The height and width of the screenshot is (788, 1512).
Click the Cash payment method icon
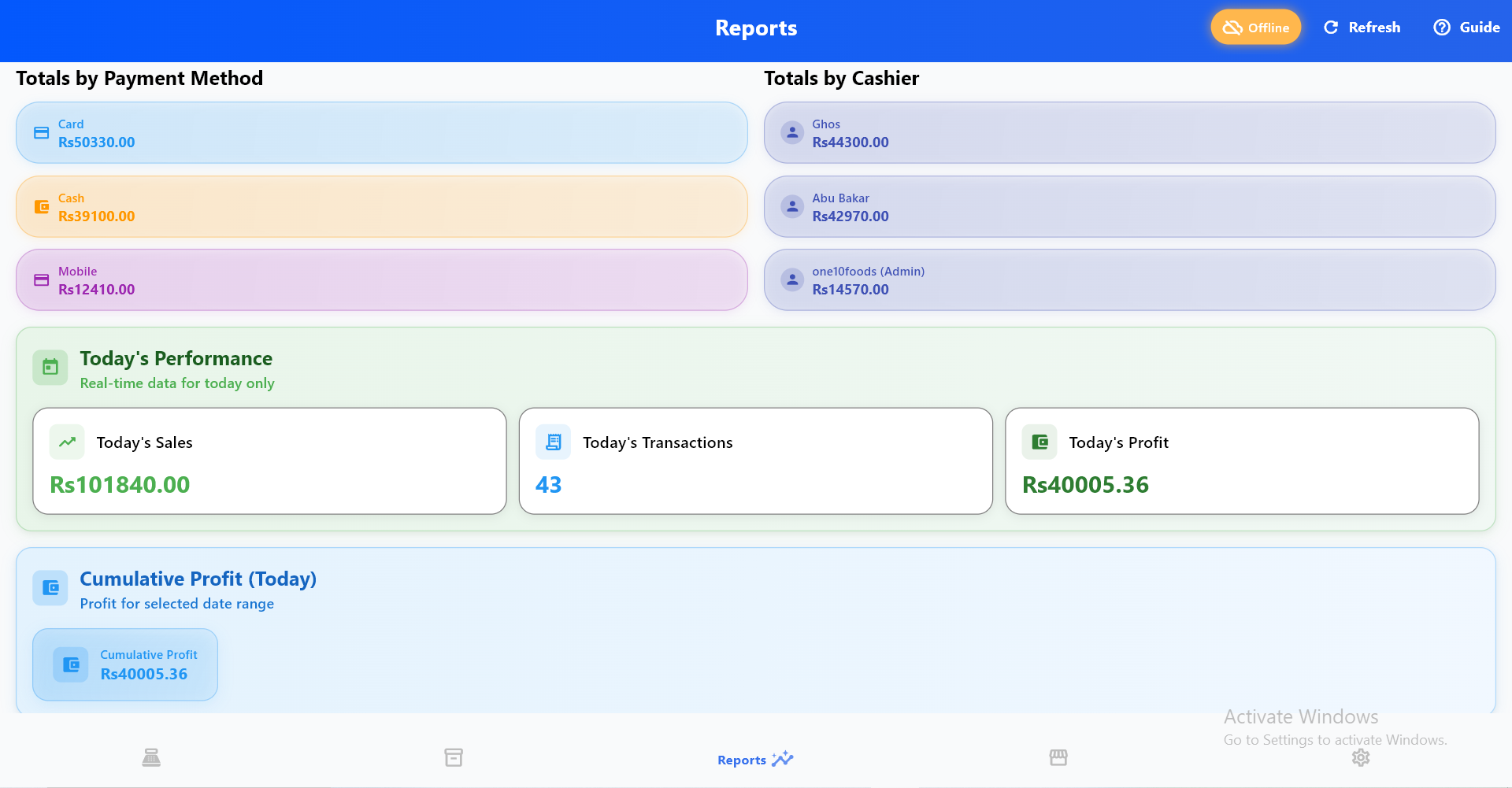pos(42,206)
